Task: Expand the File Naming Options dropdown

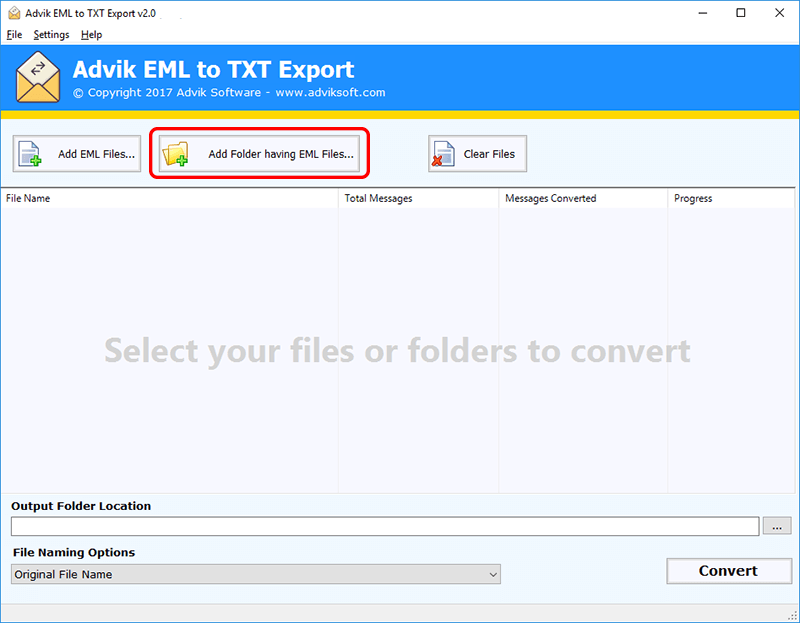Action: coord(256,575)
